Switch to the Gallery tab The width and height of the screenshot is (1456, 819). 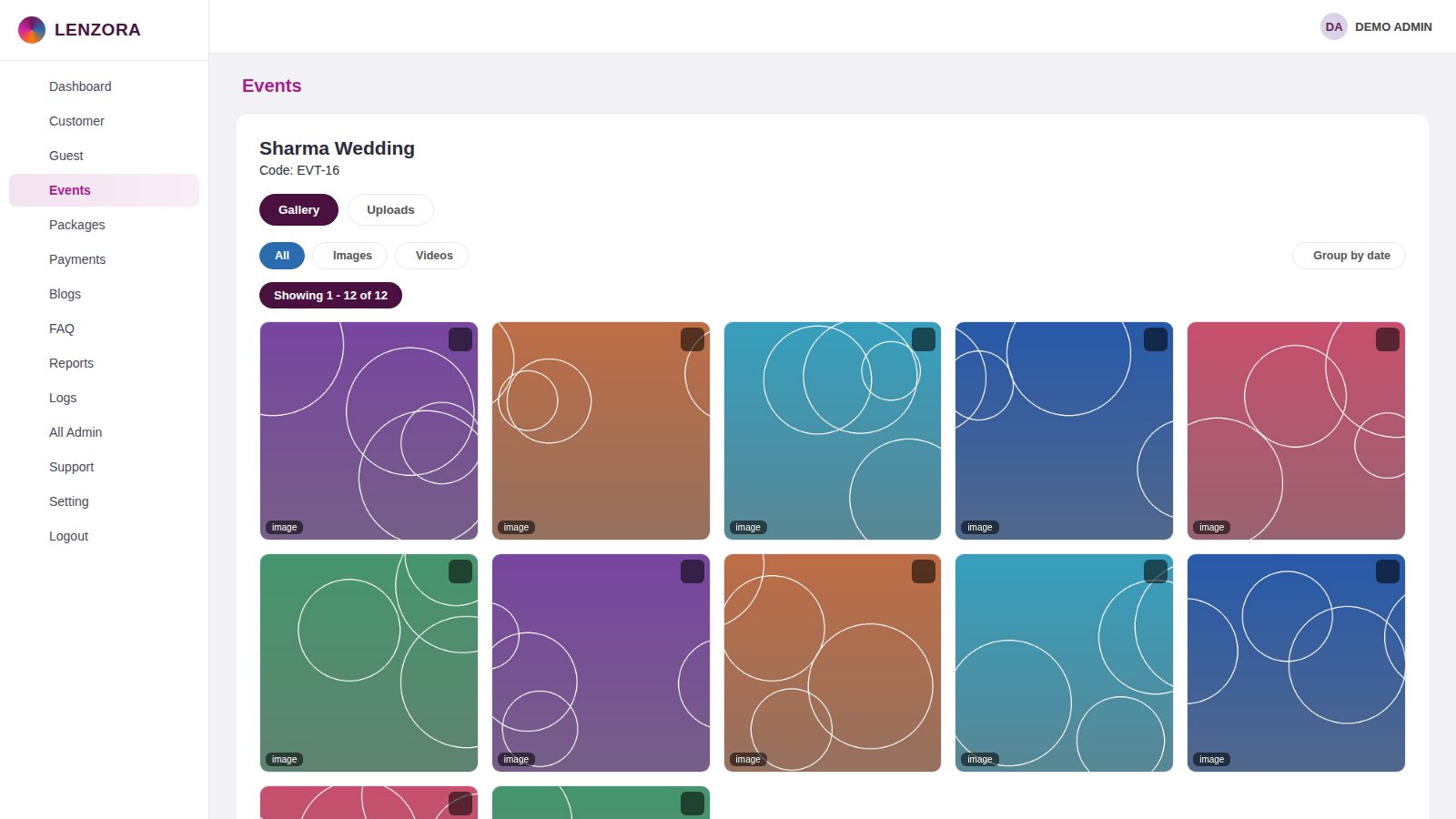[x=298, y=209]
